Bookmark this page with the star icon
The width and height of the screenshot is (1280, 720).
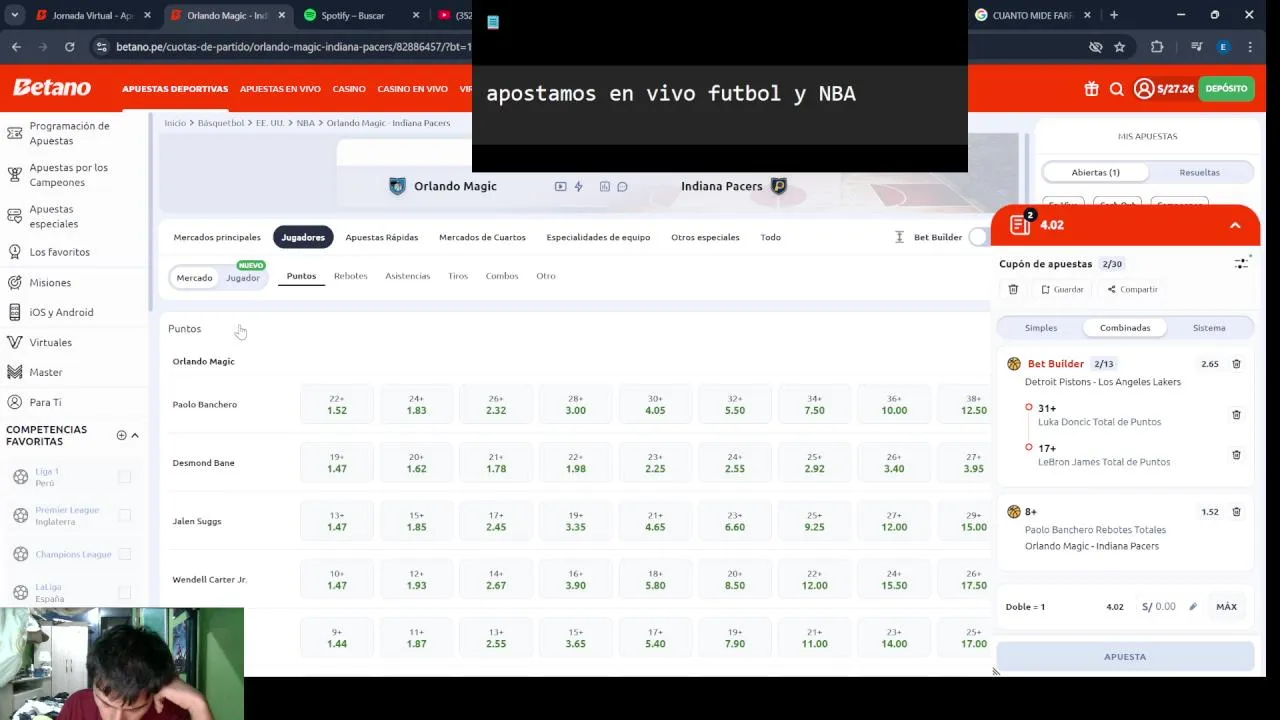point(1120,46)
